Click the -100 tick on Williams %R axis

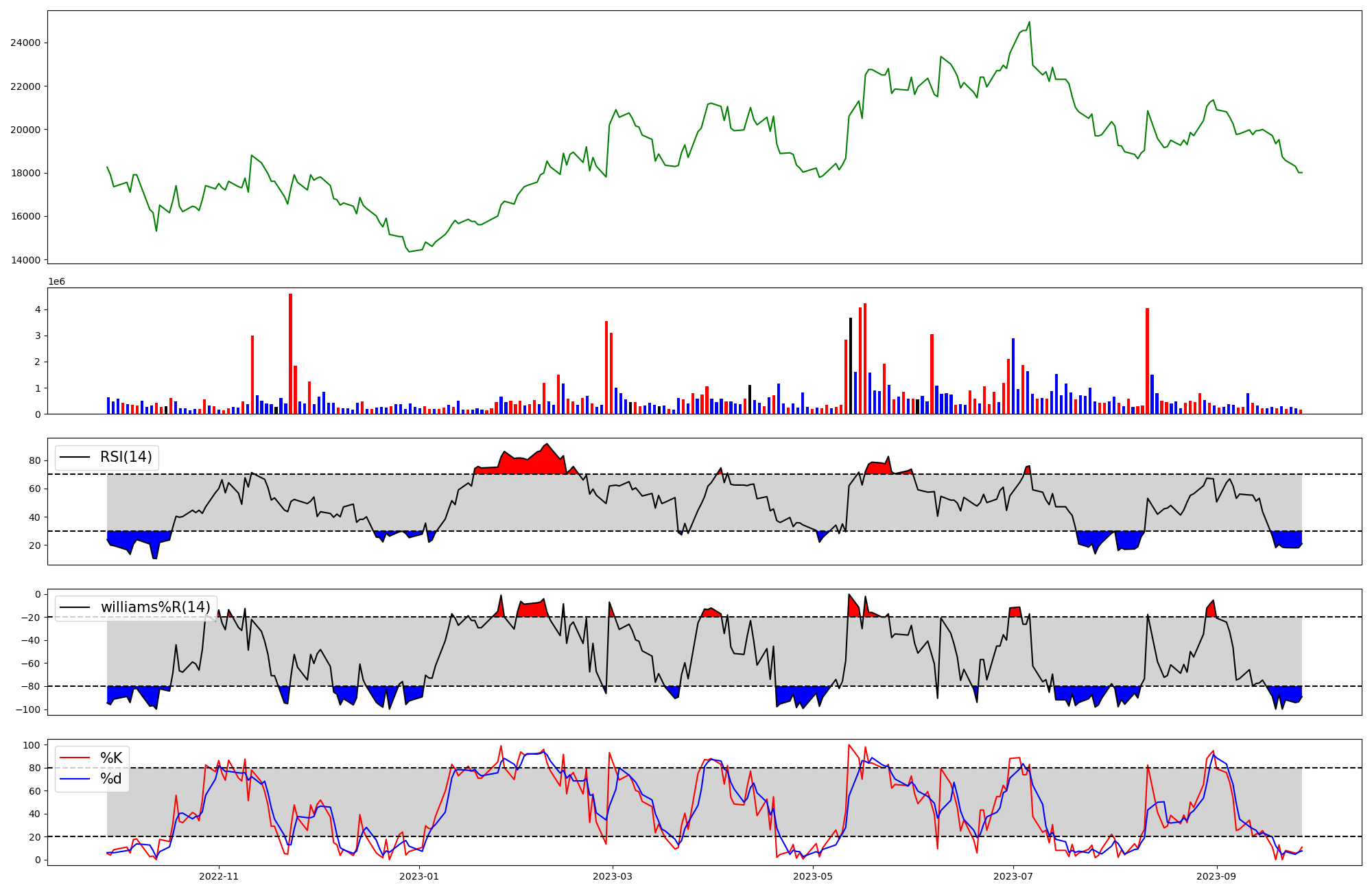[x=29, y=709]
